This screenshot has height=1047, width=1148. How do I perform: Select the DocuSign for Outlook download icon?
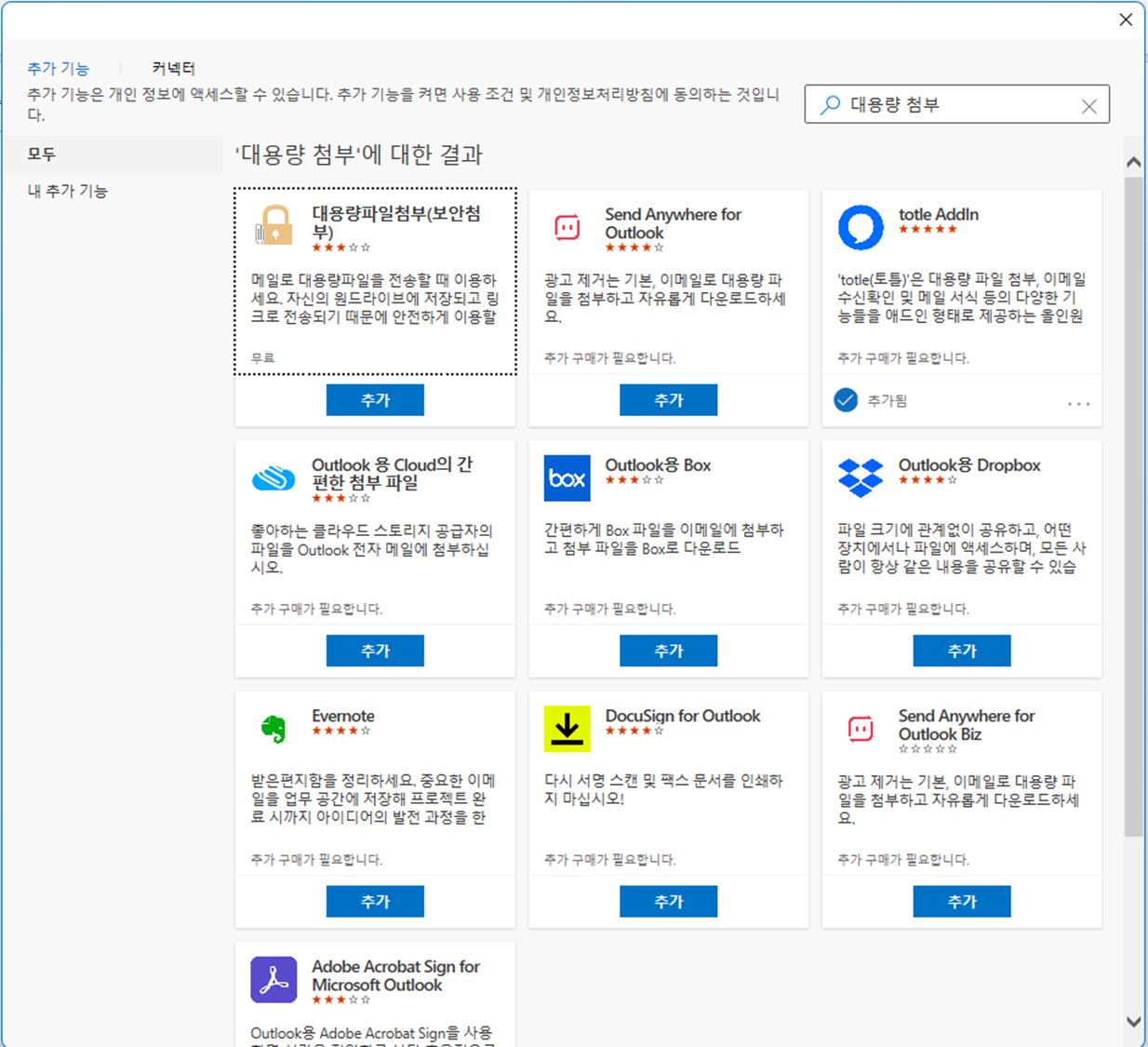pos(567,728)
